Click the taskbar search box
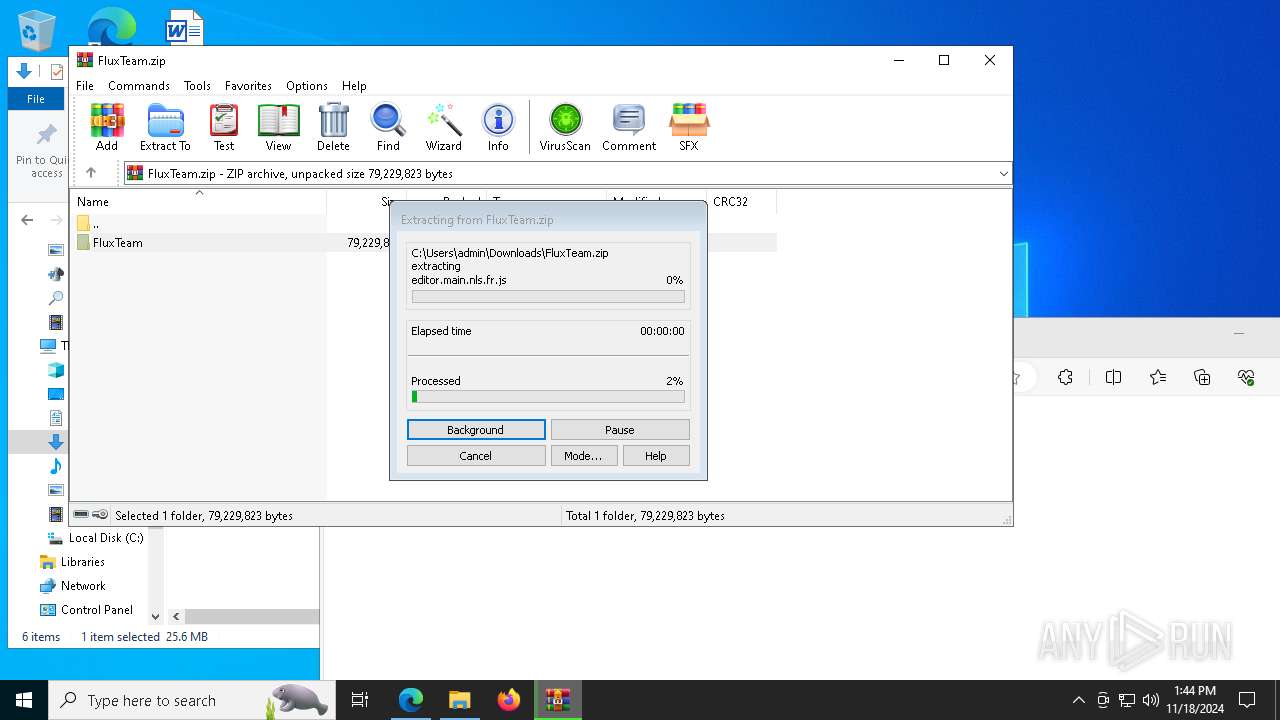Viewport: 1280px width, 720px height. pos(192,700)
